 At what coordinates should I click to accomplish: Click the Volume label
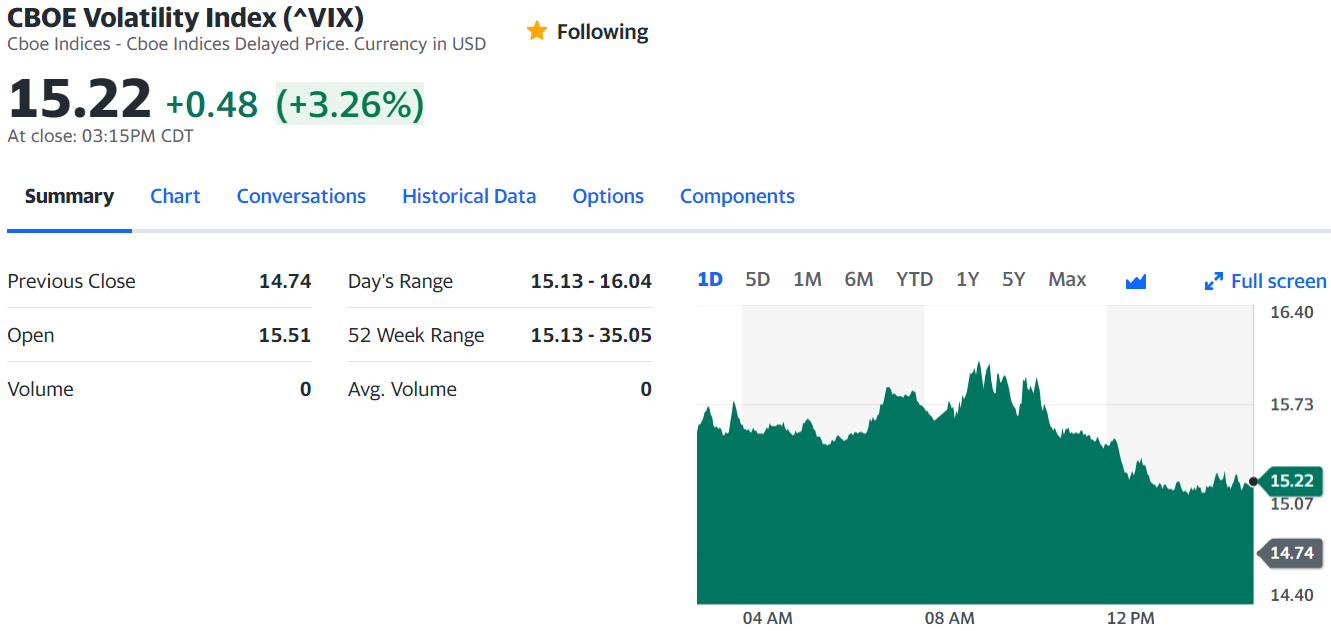click(40, 389)
